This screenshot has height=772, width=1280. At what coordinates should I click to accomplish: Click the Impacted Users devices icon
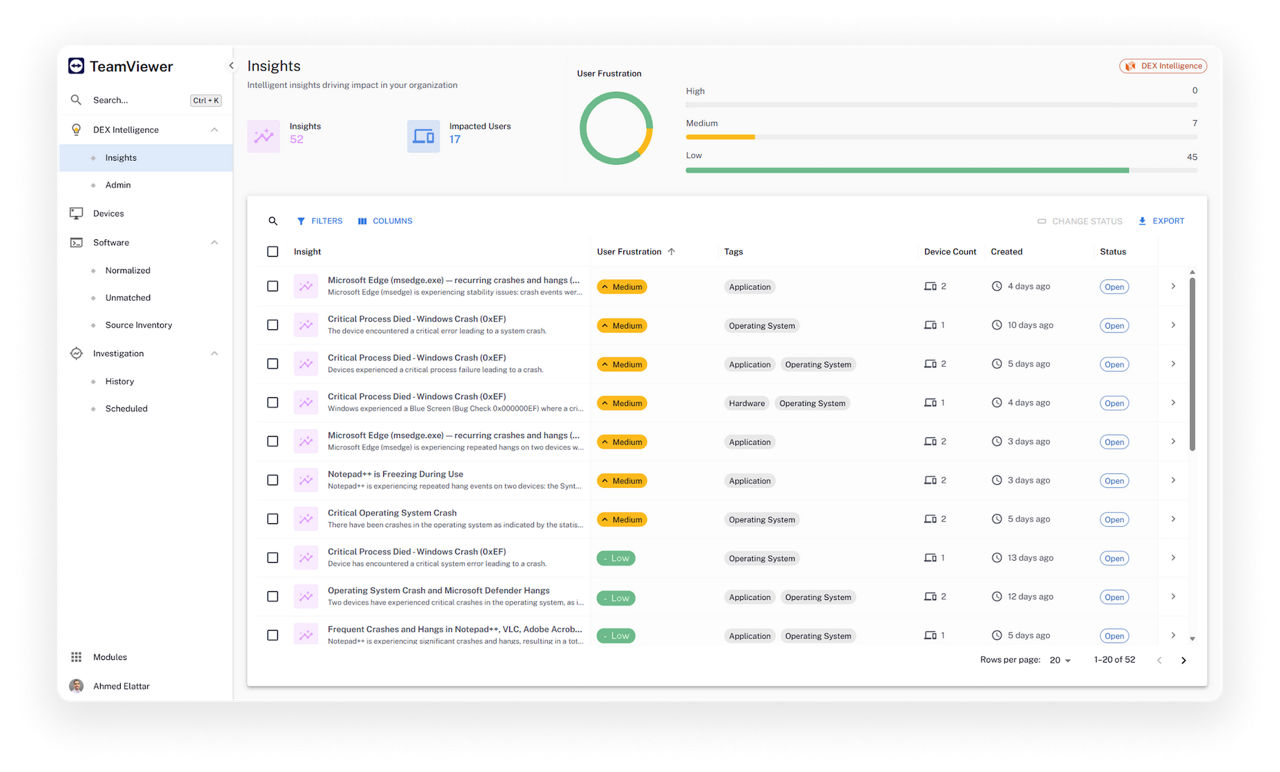pos(424,136)
